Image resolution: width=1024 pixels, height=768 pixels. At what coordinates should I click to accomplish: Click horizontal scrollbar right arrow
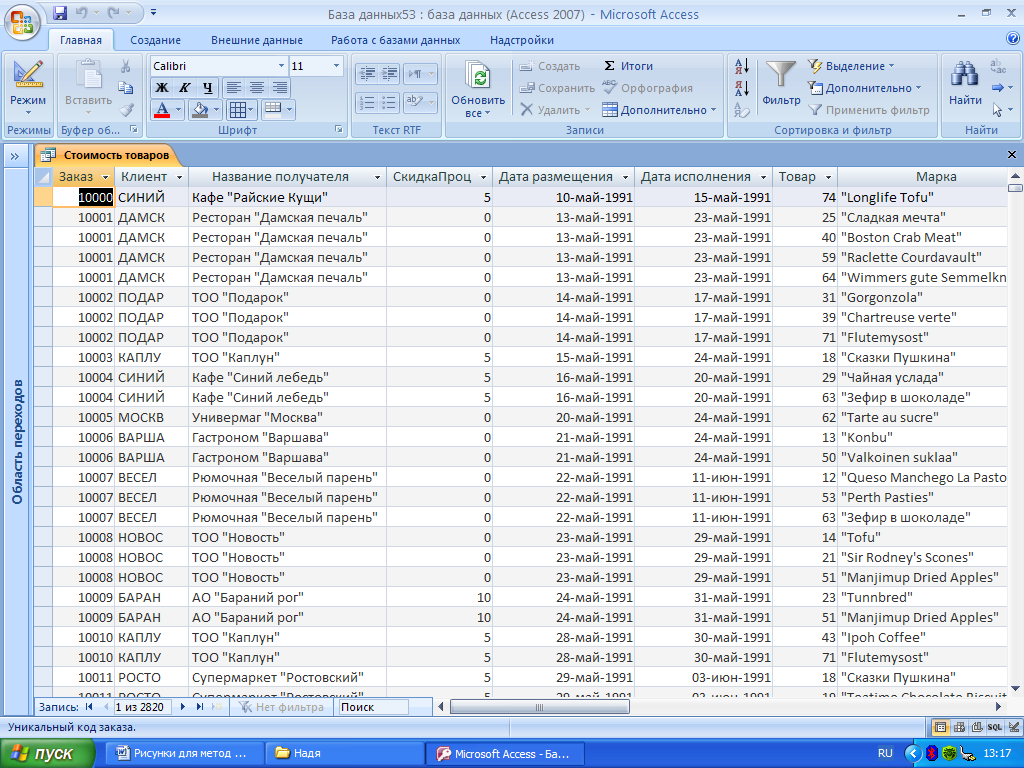(x=999, y=707)
